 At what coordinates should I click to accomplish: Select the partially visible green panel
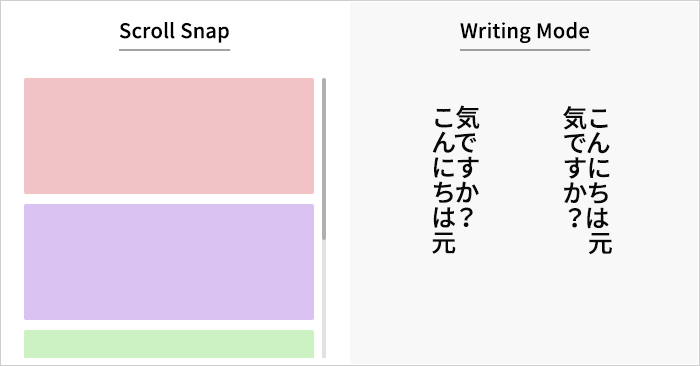click(169, 344)
